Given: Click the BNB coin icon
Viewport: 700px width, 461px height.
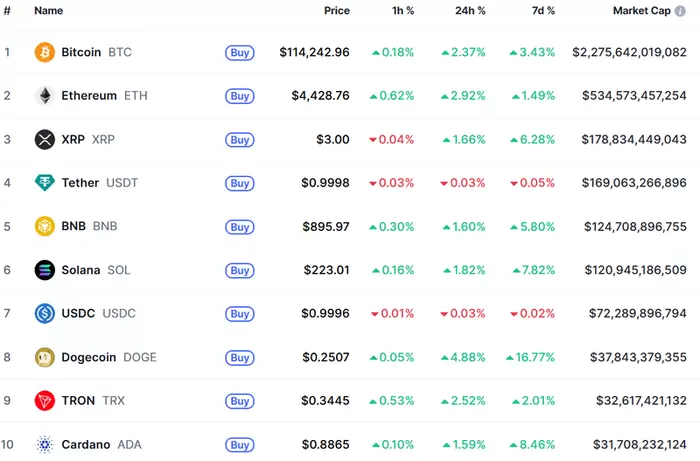Looking at the screenshot, I should 44,226.
